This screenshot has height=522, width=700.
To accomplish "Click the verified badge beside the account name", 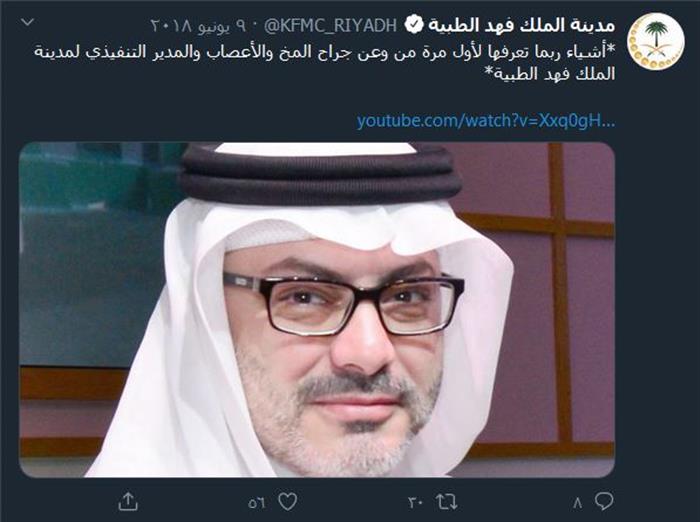I will 413,25.
